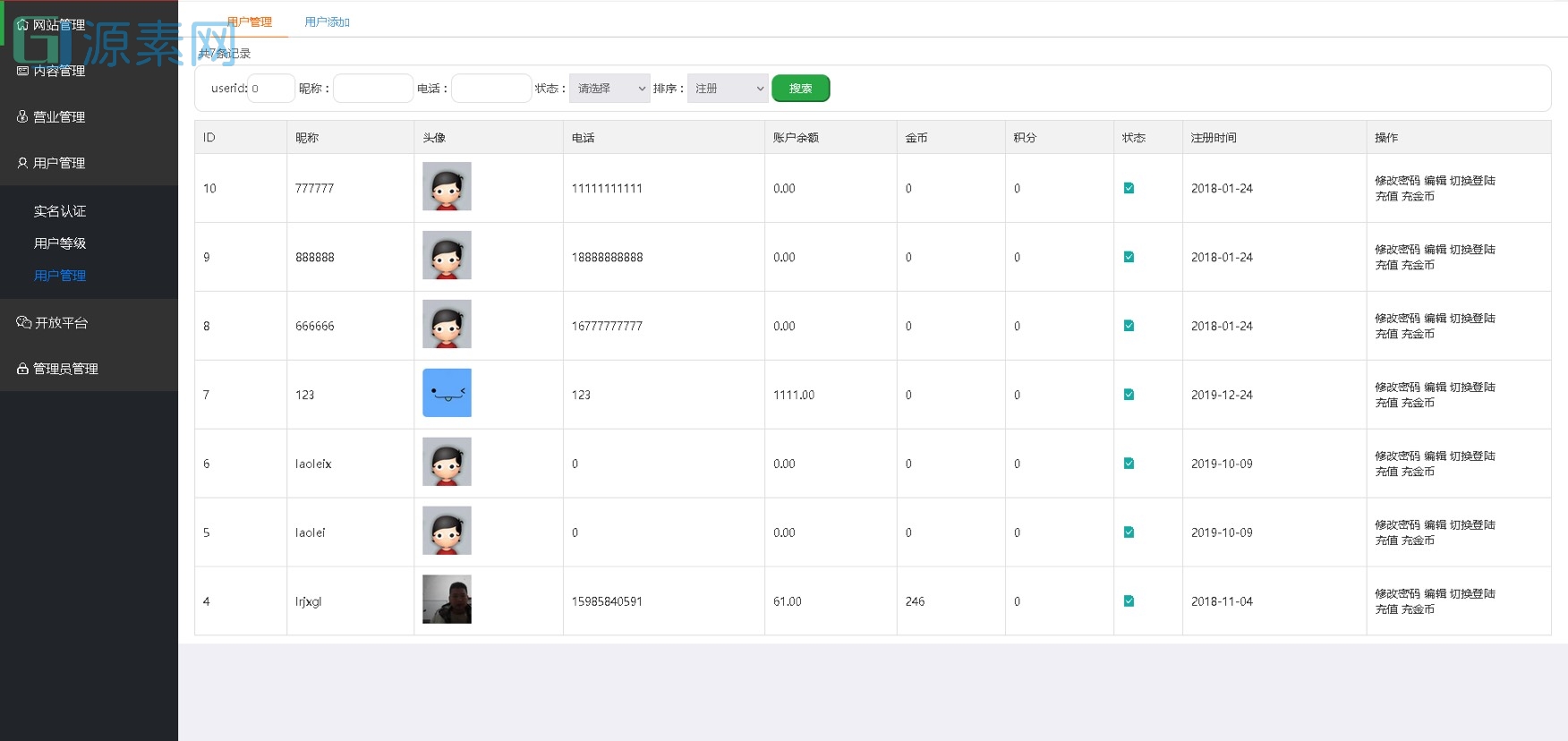Click 修改密码 for user 777777
Viewport: 1568px width, 741px height.
click(1397, 181)
